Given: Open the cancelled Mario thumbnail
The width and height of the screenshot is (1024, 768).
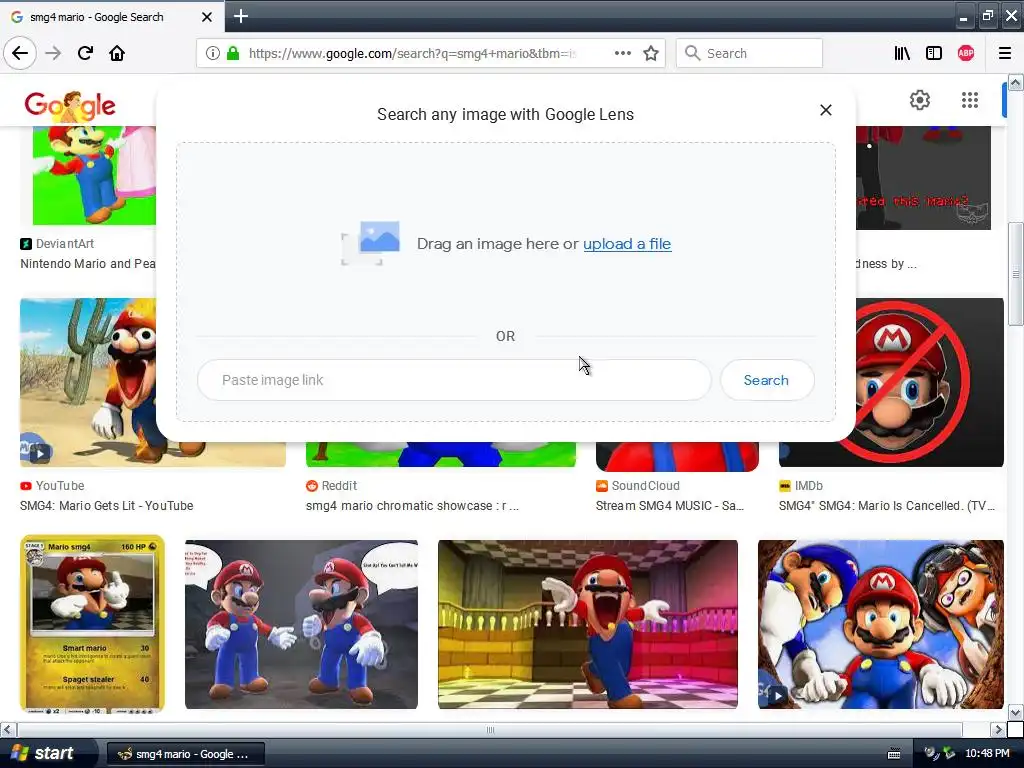Looking at the screenshot, I should click(x=930, y=382).
